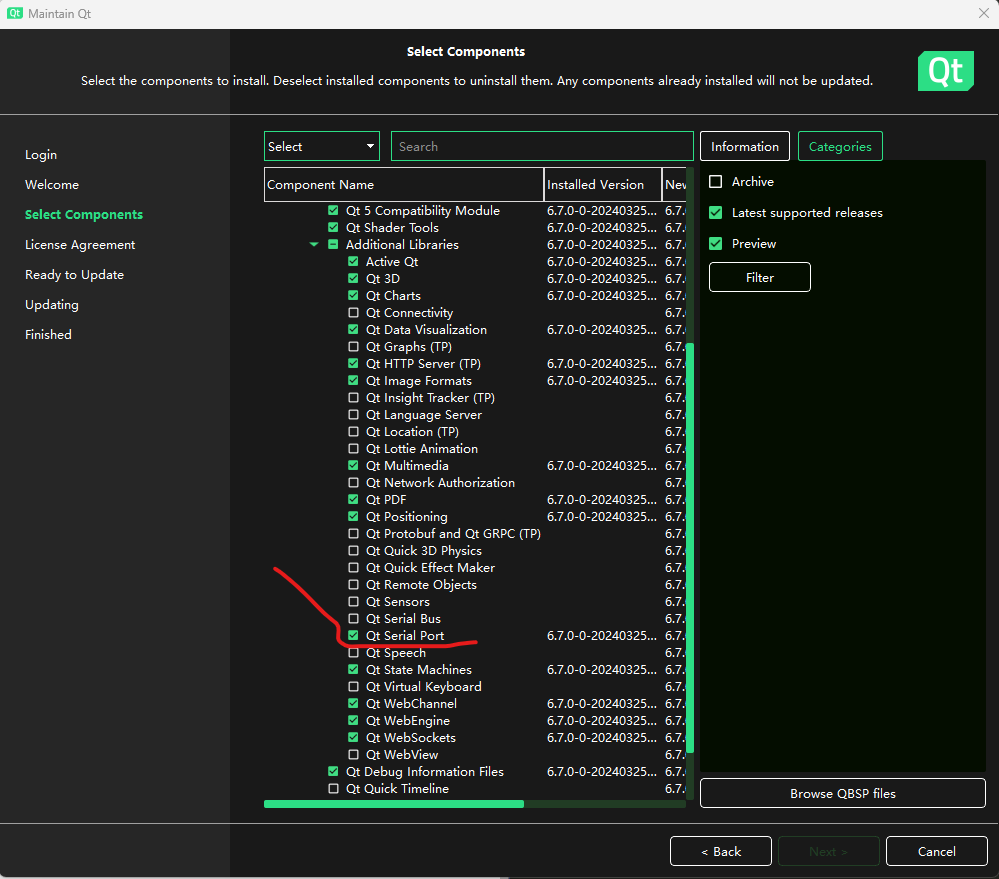Screen dimensions: 999x879
Task: Select Updating step in sidebar
Action: pos(52,304)
